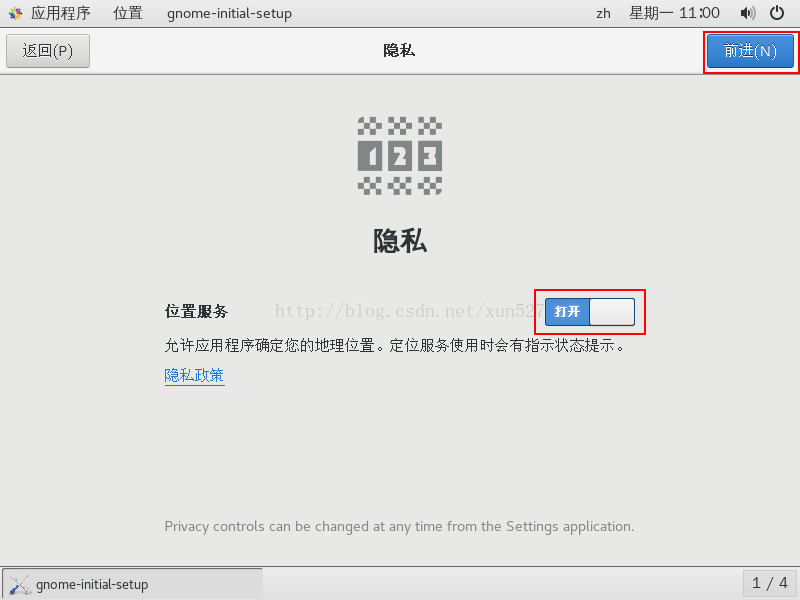Click the volume speaker icon
This screenshot has height=600, width=800.
click(747, 13)
